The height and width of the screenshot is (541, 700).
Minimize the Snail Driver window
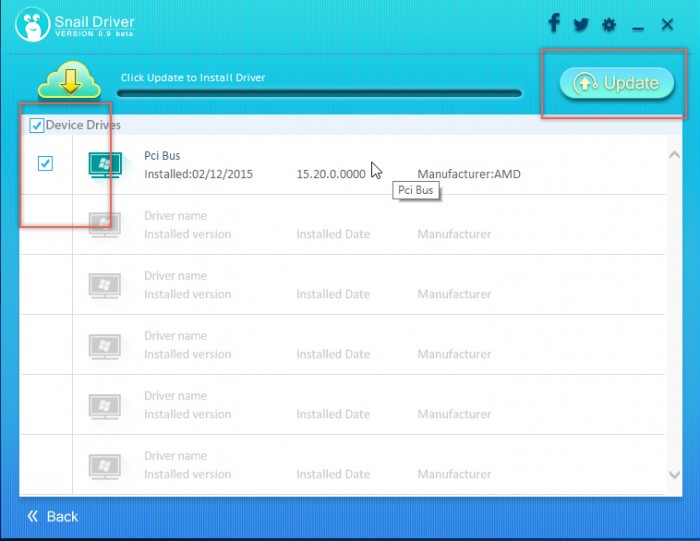coord(638,29)
